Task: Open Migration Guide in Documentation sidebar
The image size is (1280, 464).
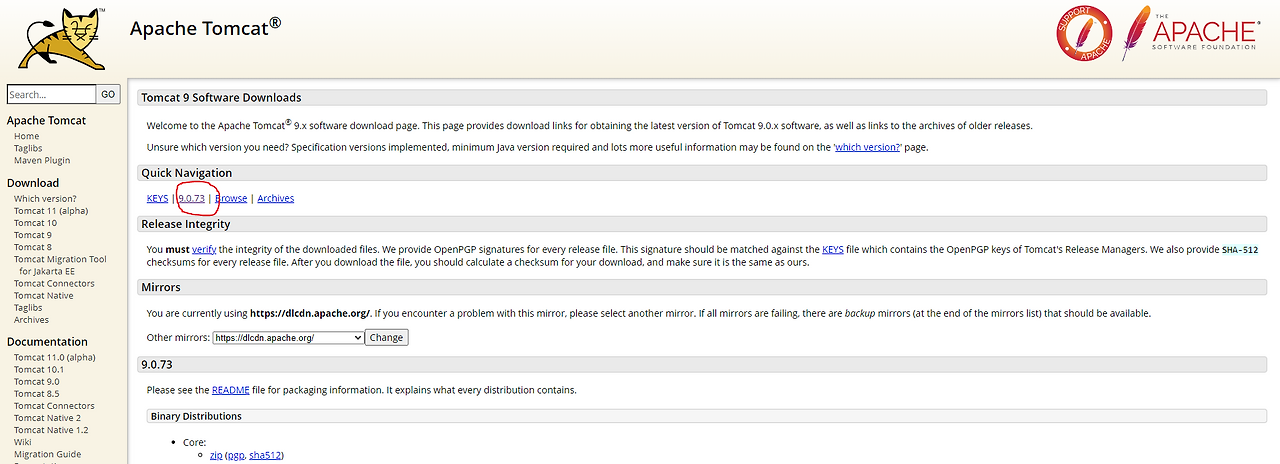Action: point(47,454)
